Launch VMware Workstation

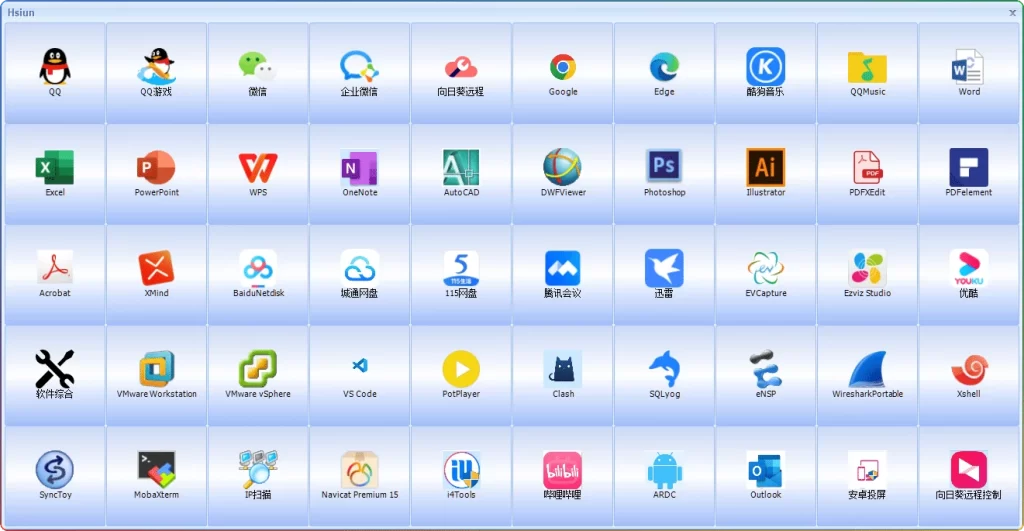(x=156, y=376)
